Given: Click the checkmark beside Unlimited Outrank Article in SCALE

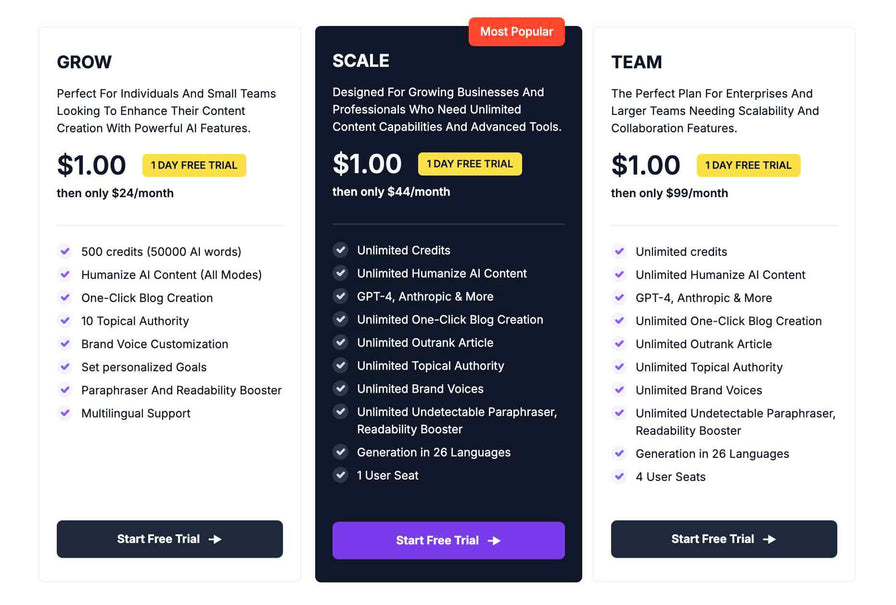Looking at the screenshot, I should [x=341, y=343].
